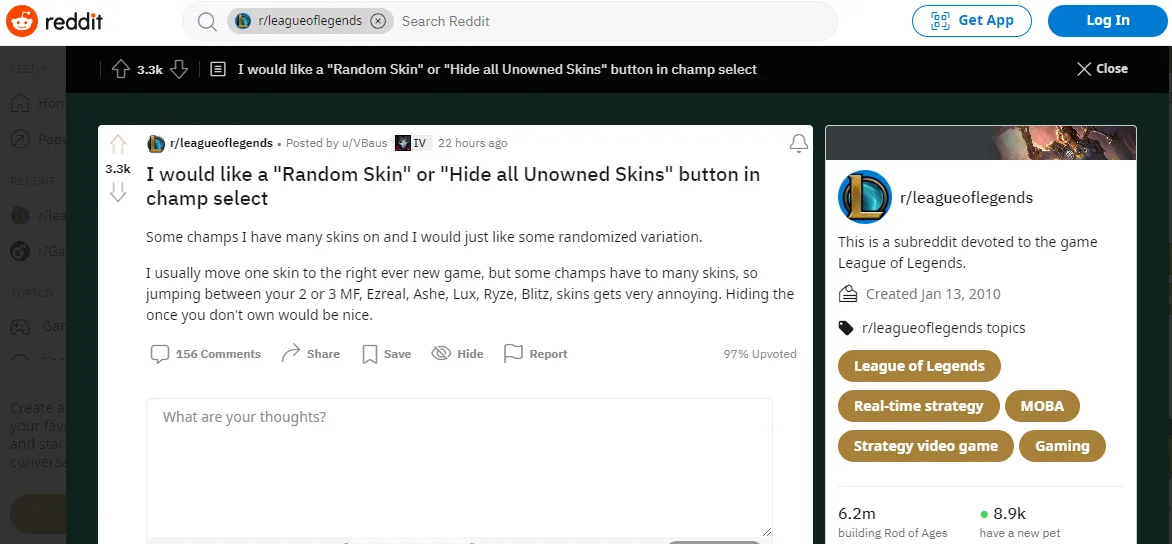Click the Created Jan 13, 2010 text

pyautogui.click(x=933, y=294)
